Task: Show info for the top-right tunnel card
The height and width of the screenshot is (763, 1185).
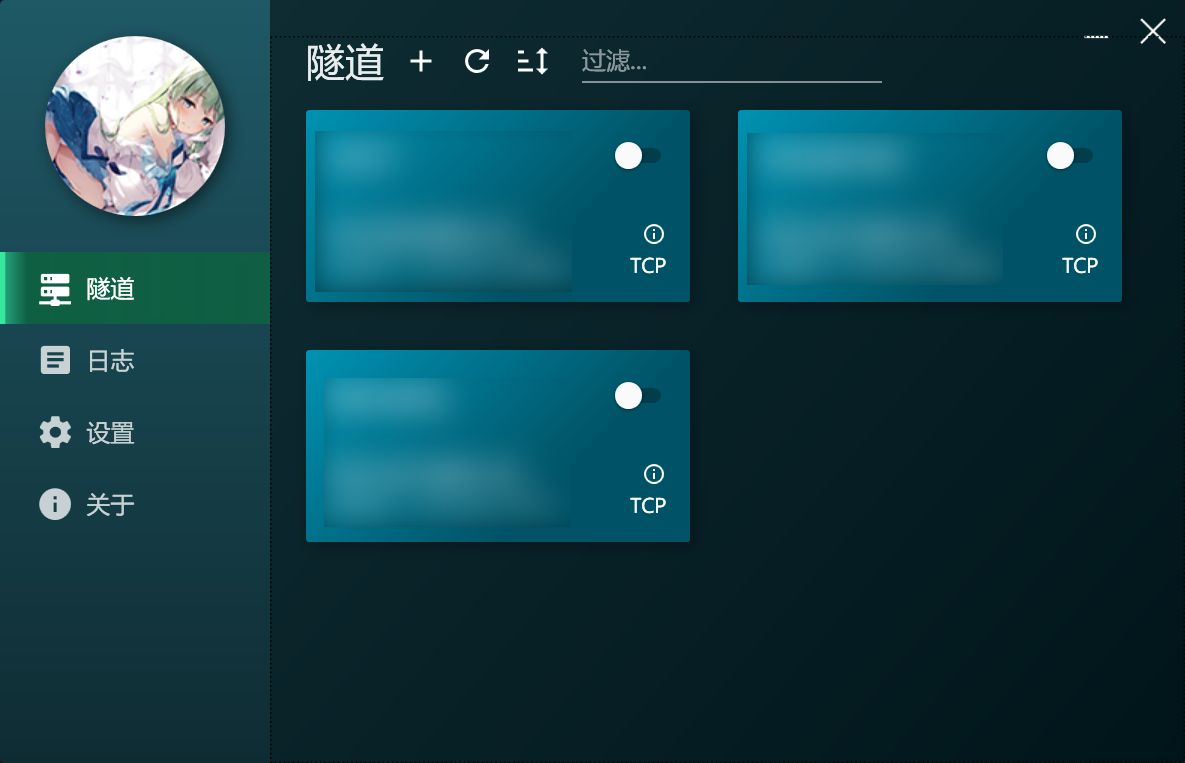Action: pyautogui.click(x=1086, y=234)
